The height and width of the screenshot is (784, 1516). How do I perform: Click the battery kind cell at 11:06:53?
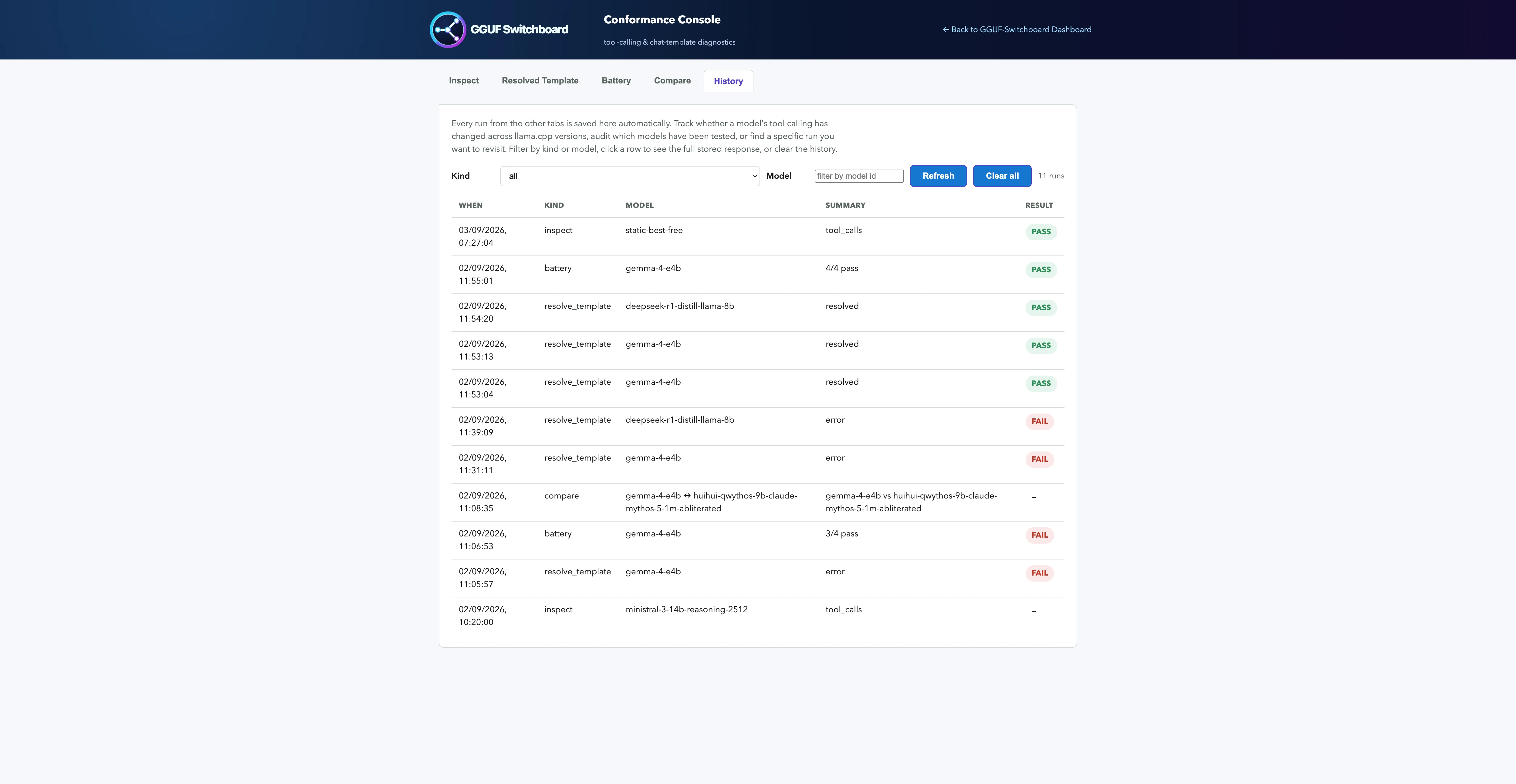point(557,534)
